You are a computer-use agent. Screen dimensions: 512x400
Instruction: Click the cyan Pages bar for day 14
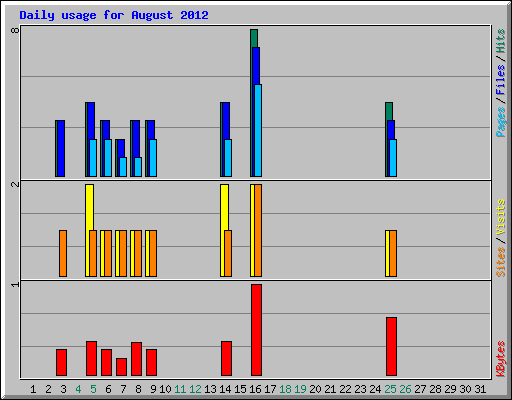point(228,158)
